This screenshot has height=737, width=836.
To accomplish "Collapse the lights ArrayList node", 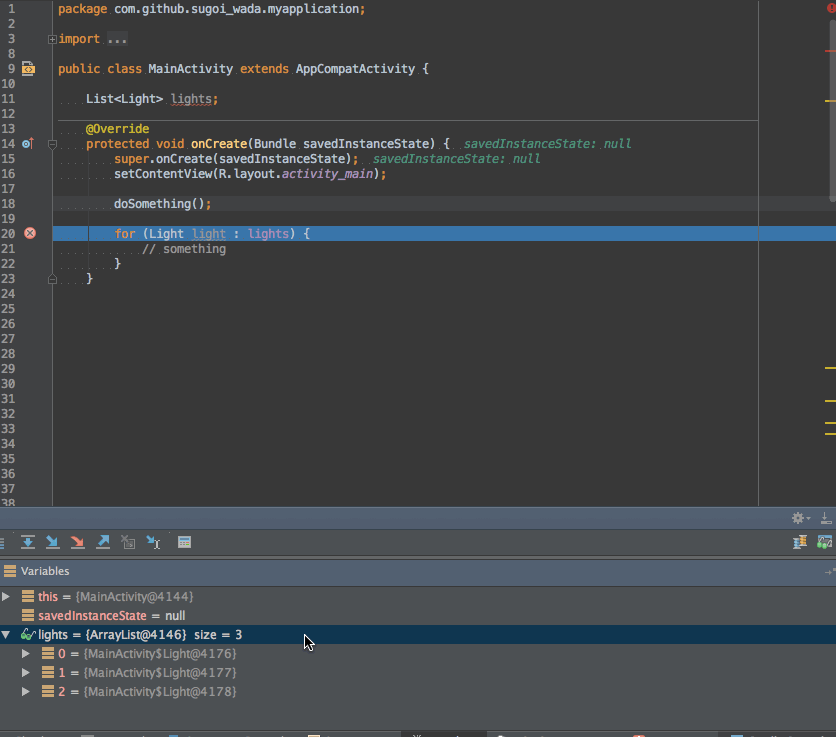I will click(7, 635).
